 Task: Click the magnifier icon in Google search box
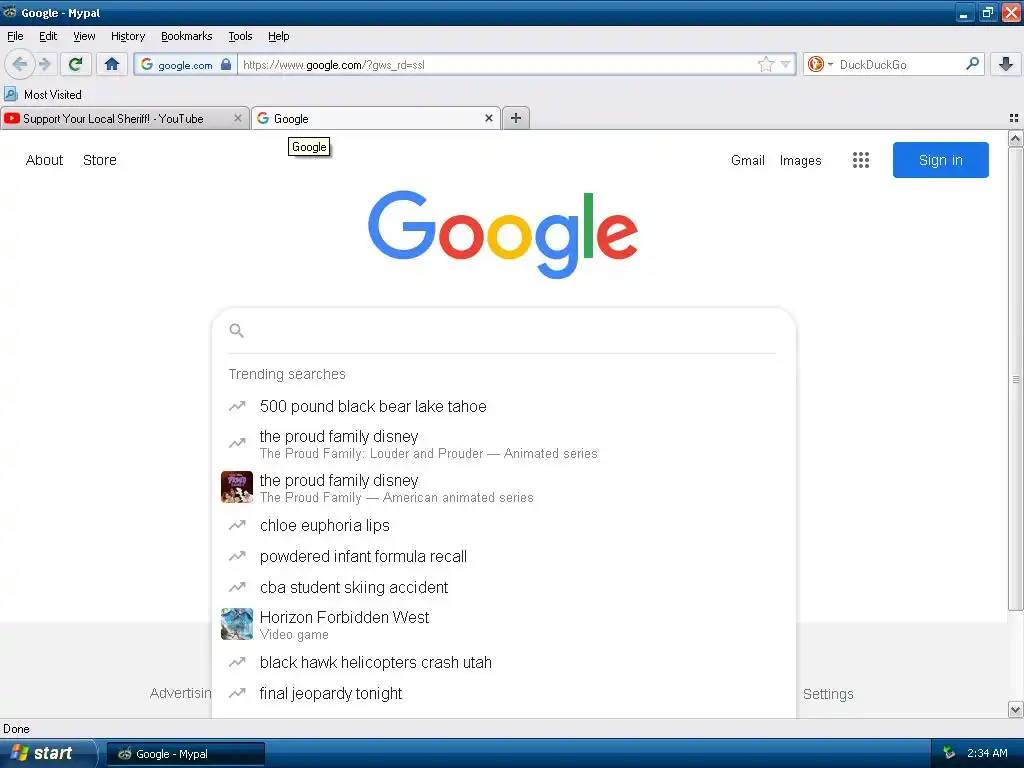pos(236,330)
